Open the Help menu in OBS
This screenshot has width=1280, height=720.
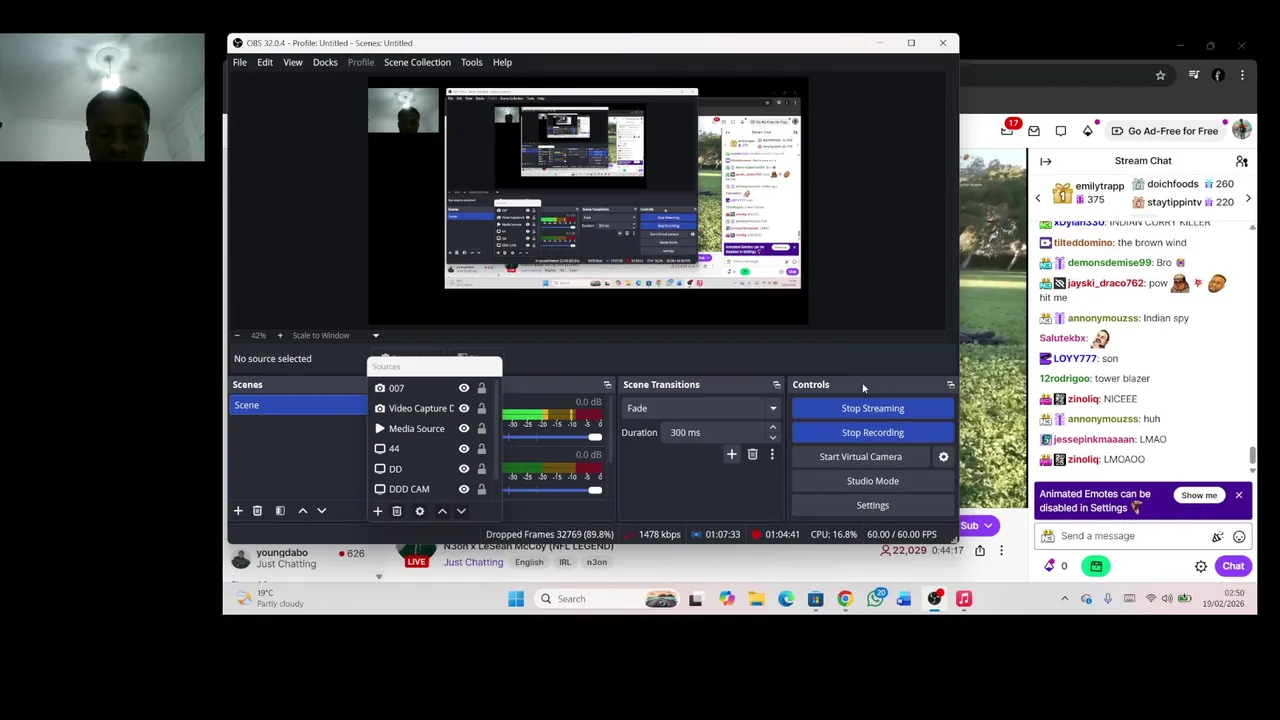pyautogui.click(x=502, y=62)
